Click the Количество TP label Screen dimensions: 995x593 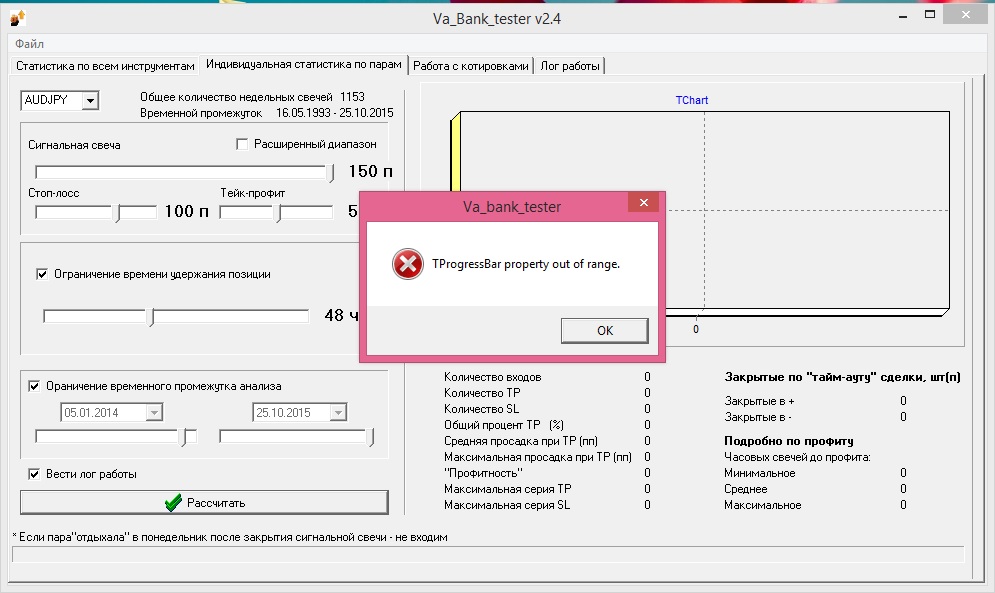pyautogui.click(x=482, y=393)
